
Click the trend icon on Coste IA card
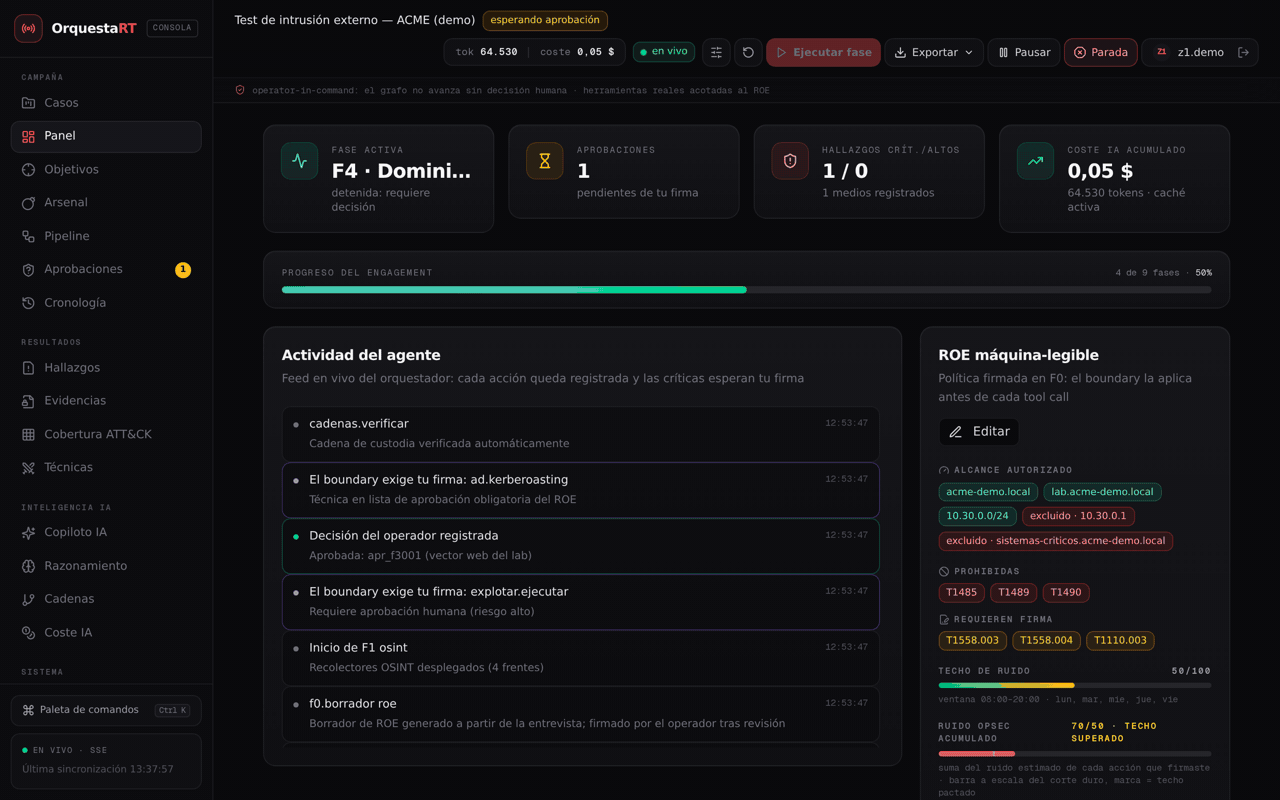tap(1035, 161)
